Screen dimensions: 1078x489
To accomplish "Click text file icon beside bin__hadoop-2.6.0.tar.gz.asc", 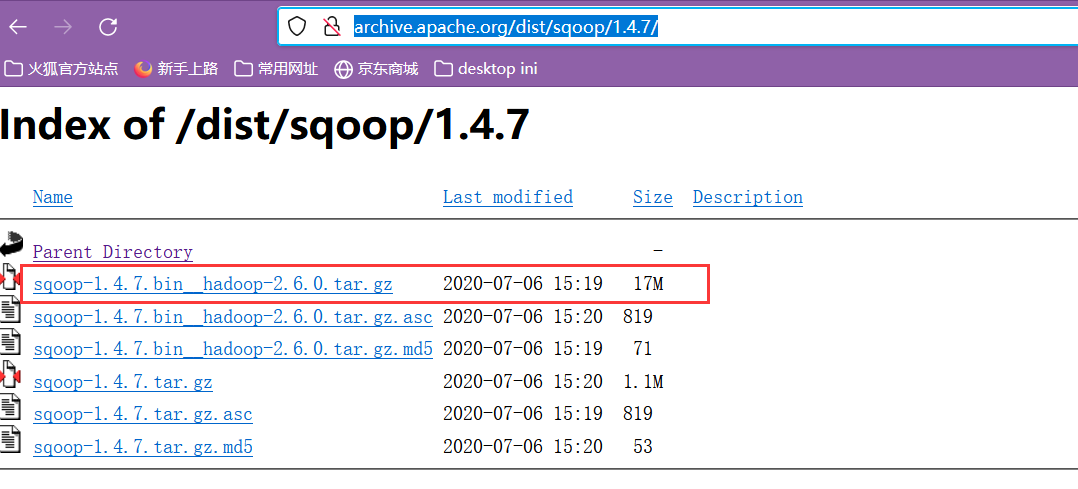I will 10,309.
